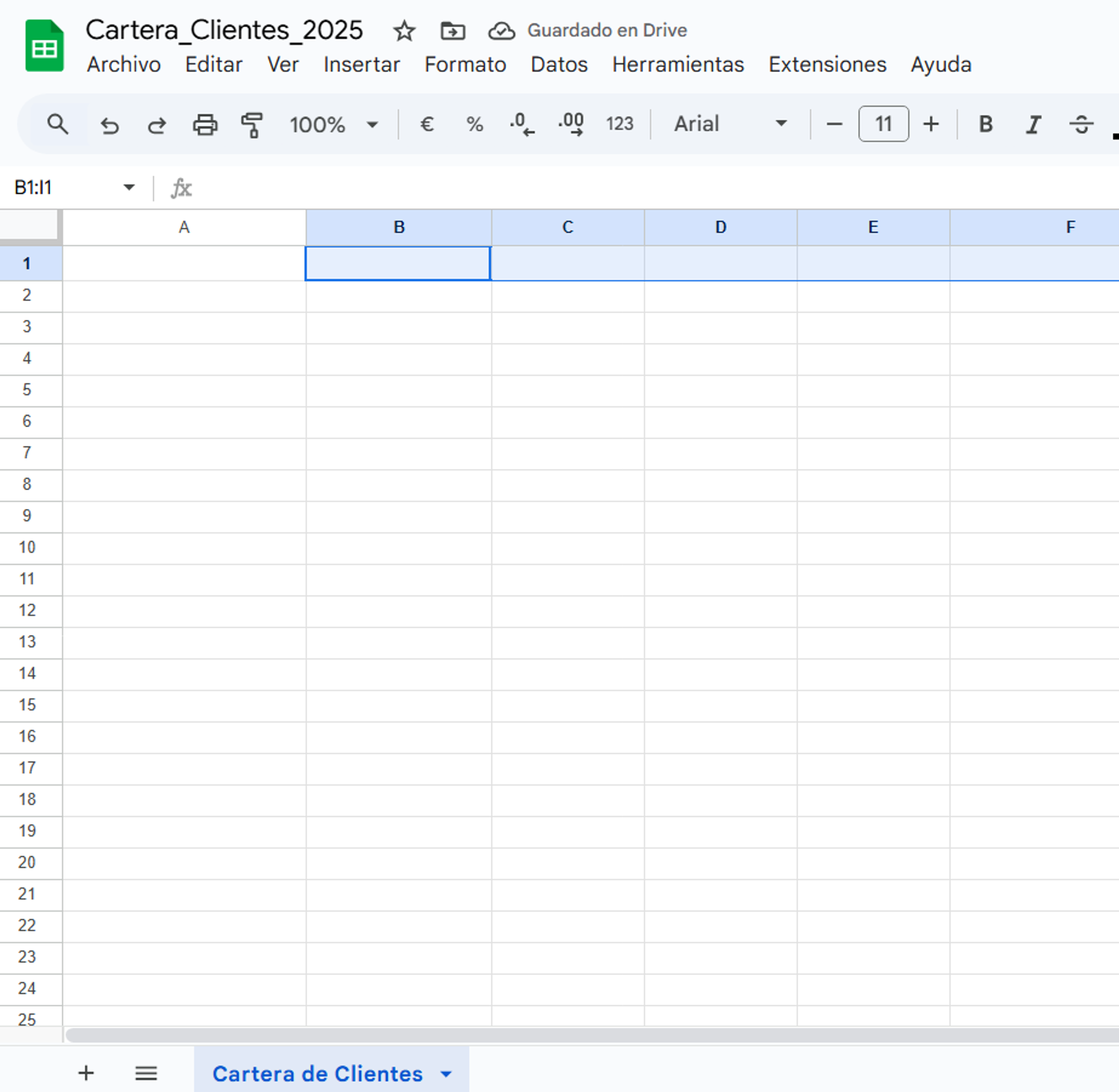Click the font size 11 field

point(883,124)
